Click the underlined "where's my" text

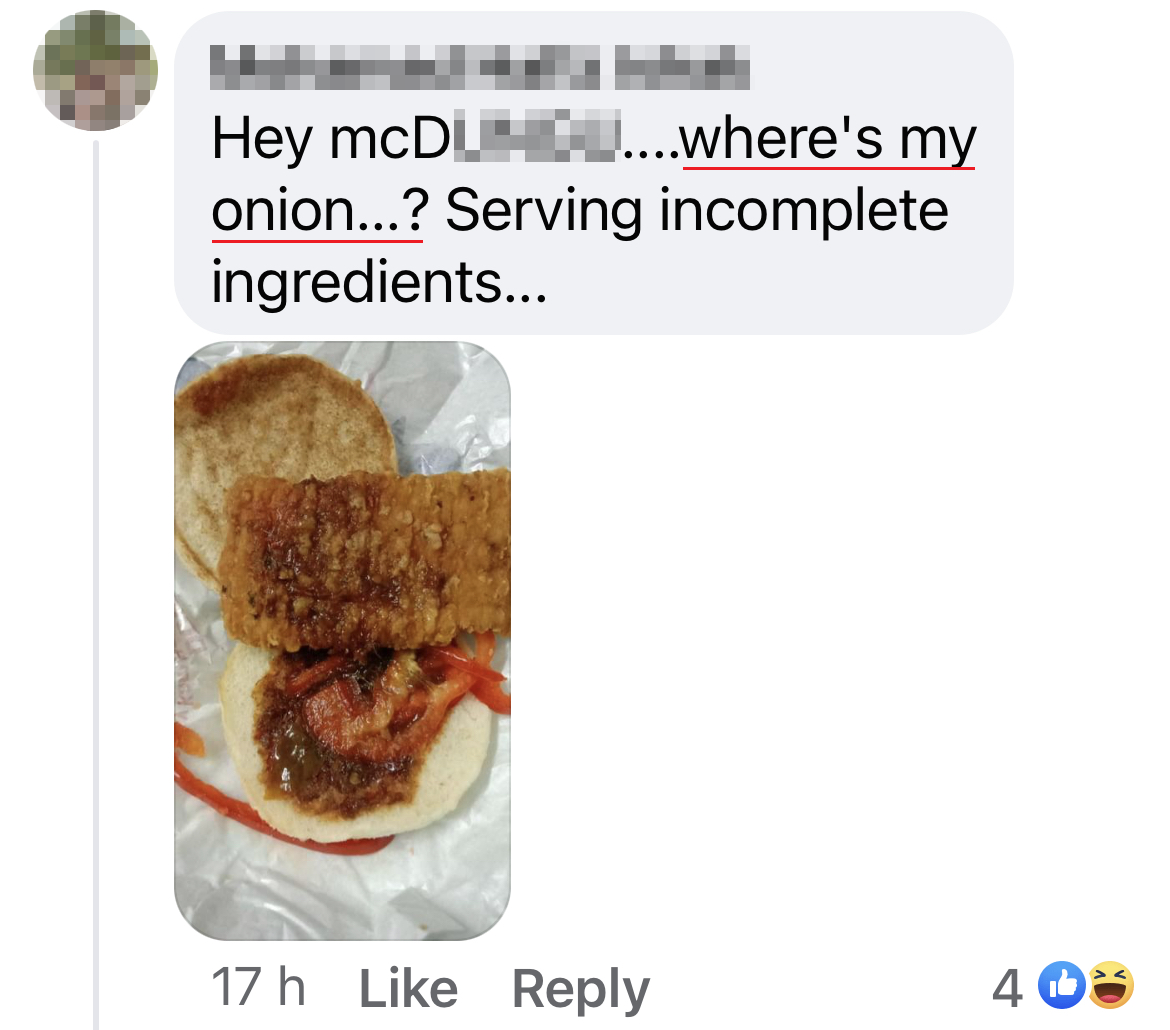point(828,140)
